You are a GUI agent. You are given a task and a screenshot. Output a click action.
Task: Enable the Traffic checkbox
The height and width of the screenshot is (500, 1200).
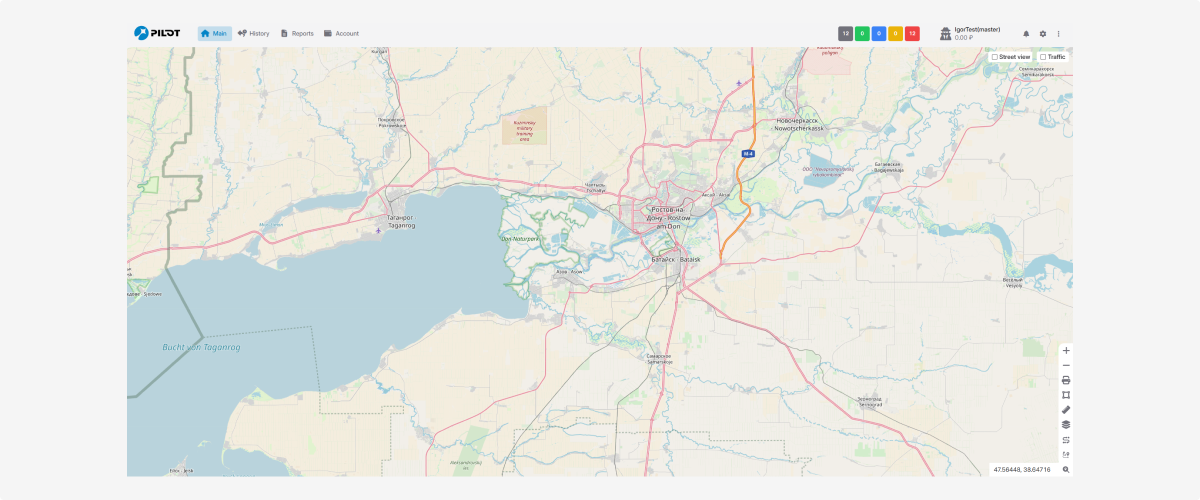click(1043, 57)
